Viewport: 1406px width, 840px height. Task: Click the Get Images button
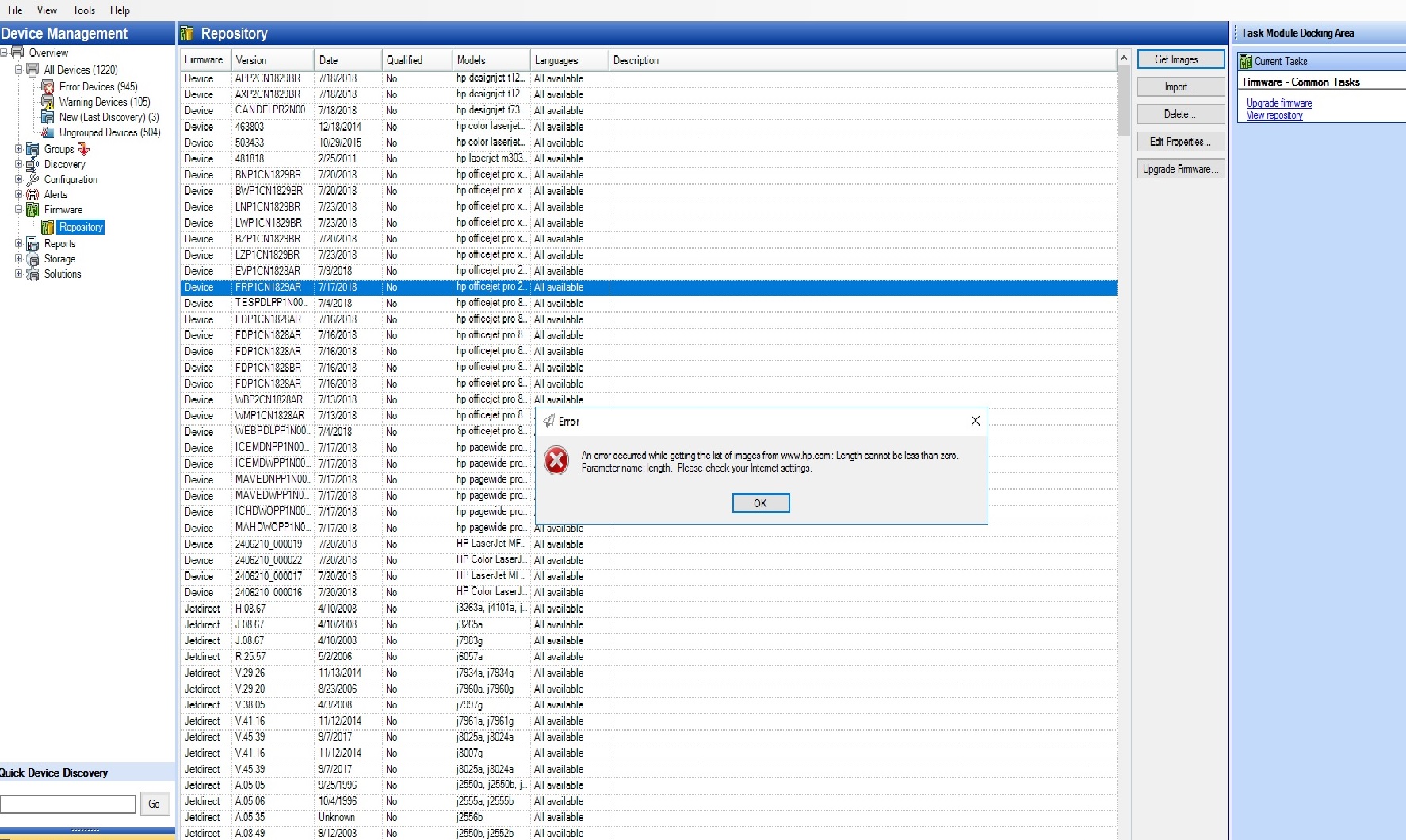pos(1180,59)
